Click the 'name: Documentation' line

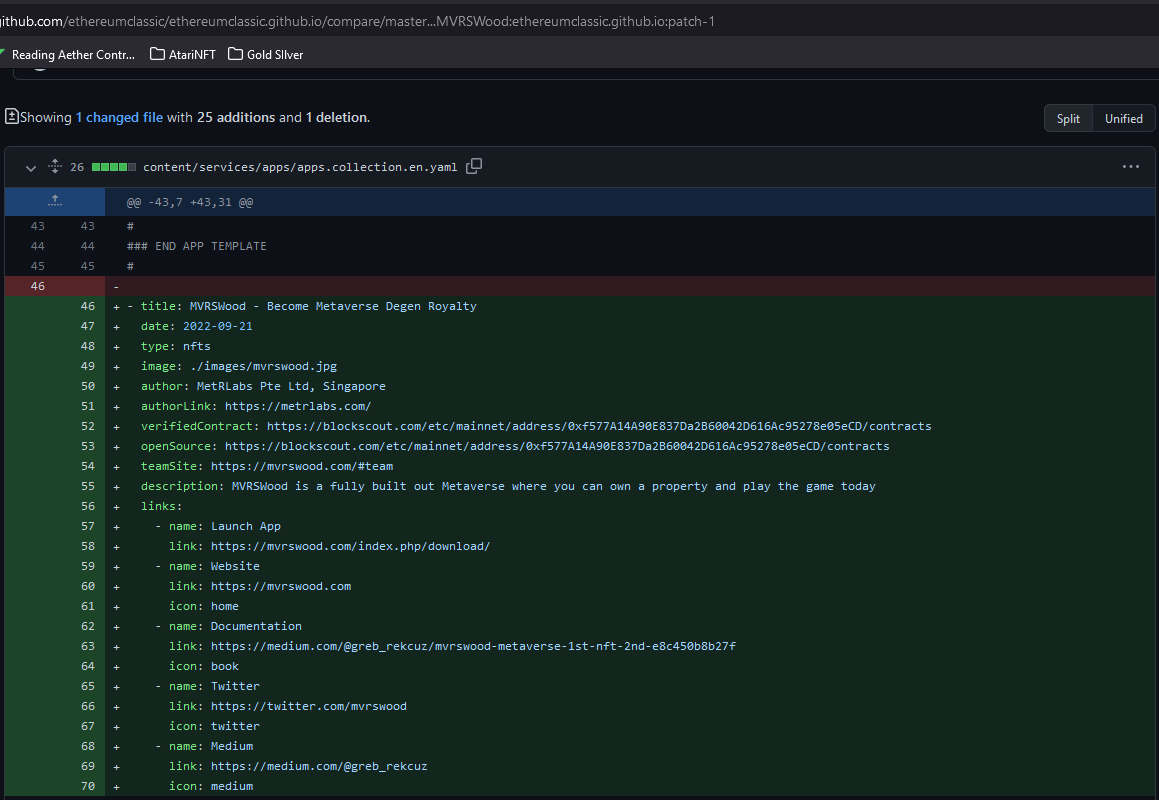[x=235, y=626]
